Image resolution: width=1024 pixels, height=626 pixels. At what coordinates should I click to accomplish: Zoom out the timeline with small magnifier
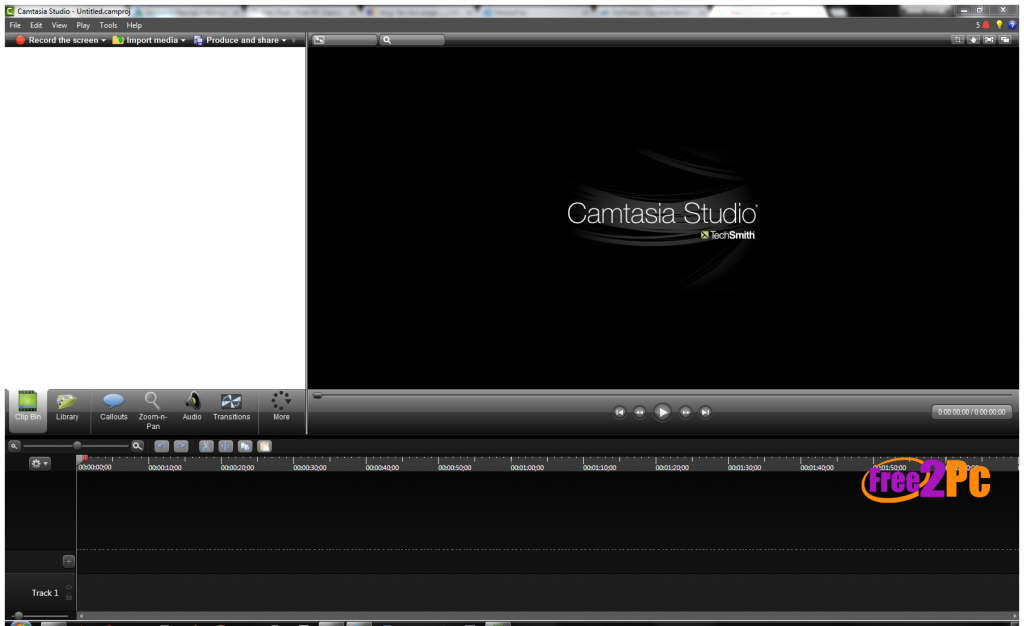click(x=14, y=446)
